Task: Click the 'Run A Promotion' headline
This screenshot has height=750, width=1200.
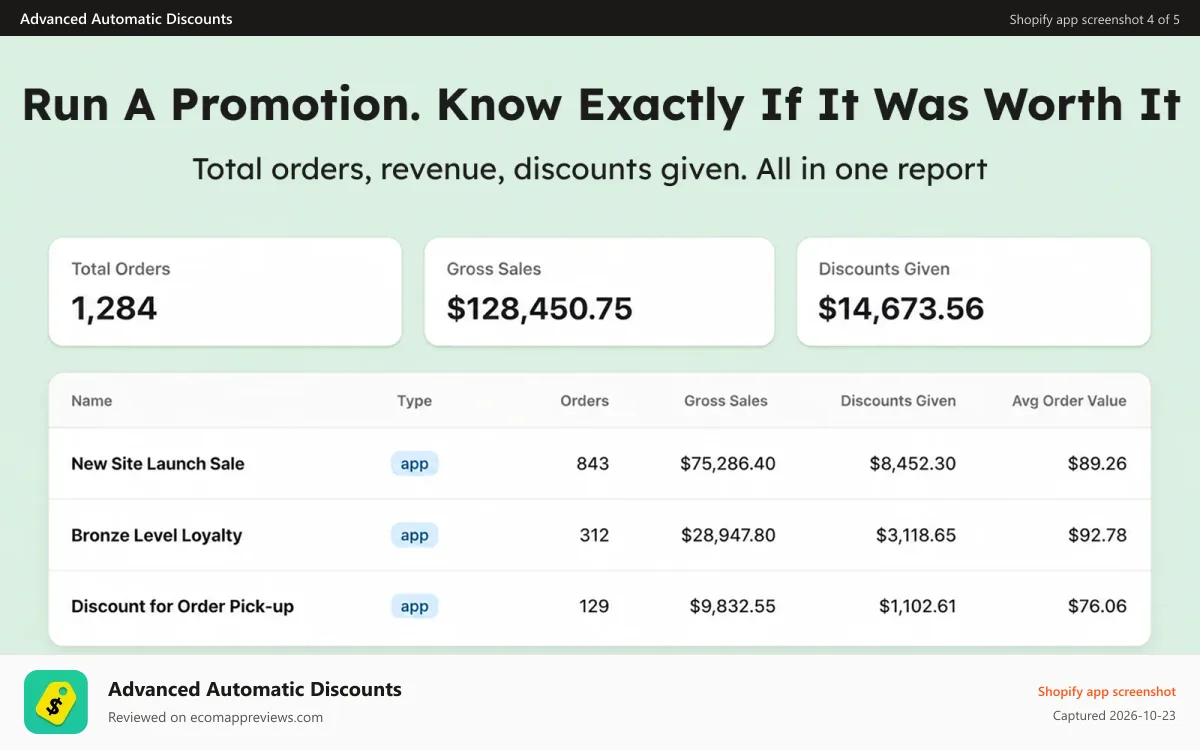Action: click(x=600, y=104)
